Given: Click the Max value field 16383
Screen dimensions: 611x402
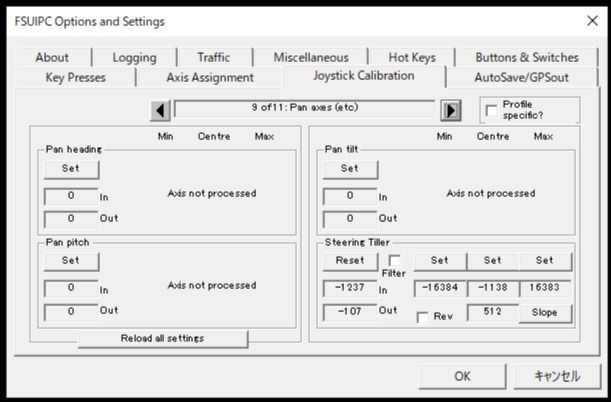Looking at the screenshot, I should click(x=546, y=288).
